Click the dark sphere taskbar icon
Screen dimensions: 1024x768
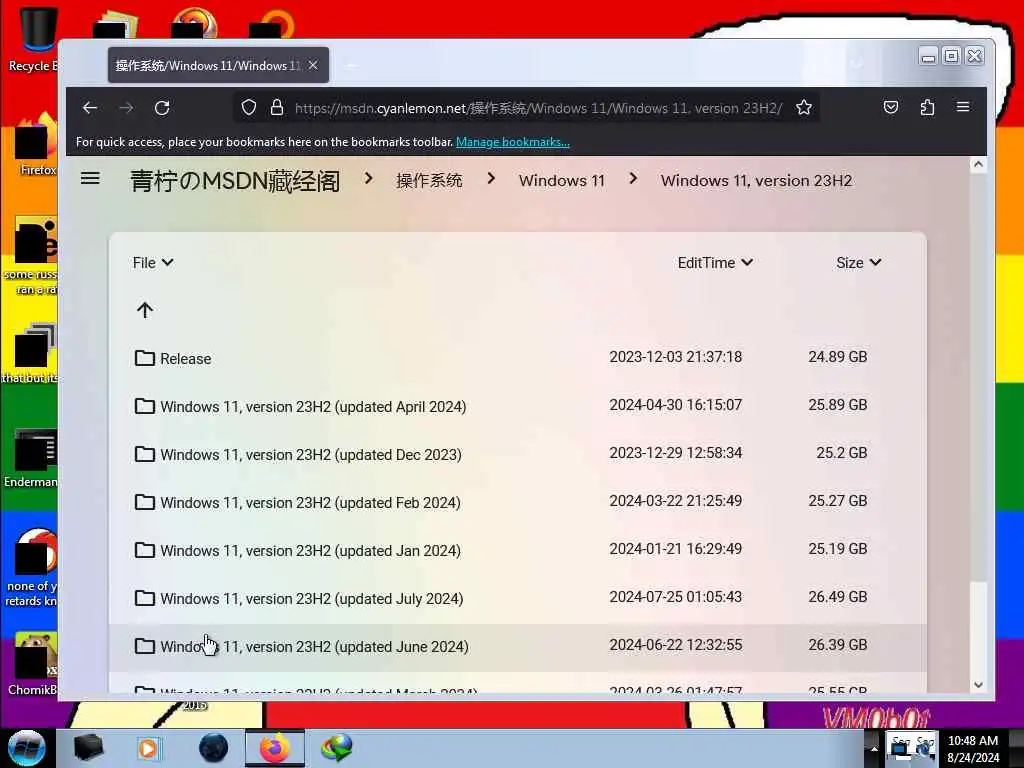tap(214, 748)
